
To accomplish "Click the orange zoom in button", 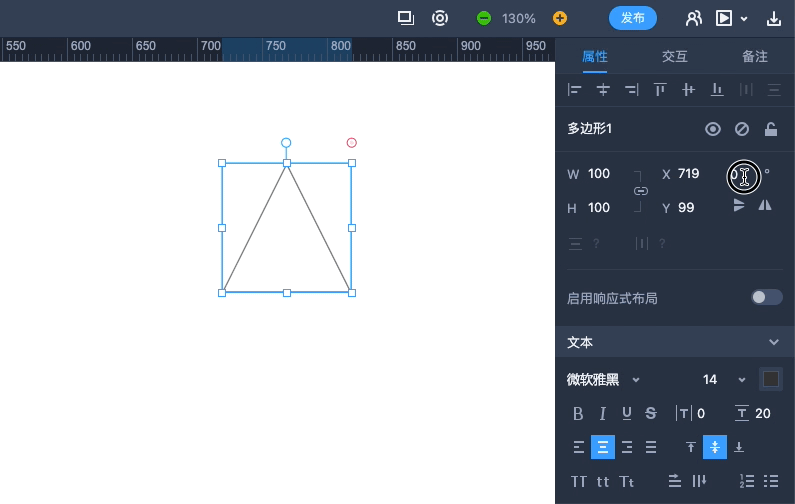I will coord(560,18).
